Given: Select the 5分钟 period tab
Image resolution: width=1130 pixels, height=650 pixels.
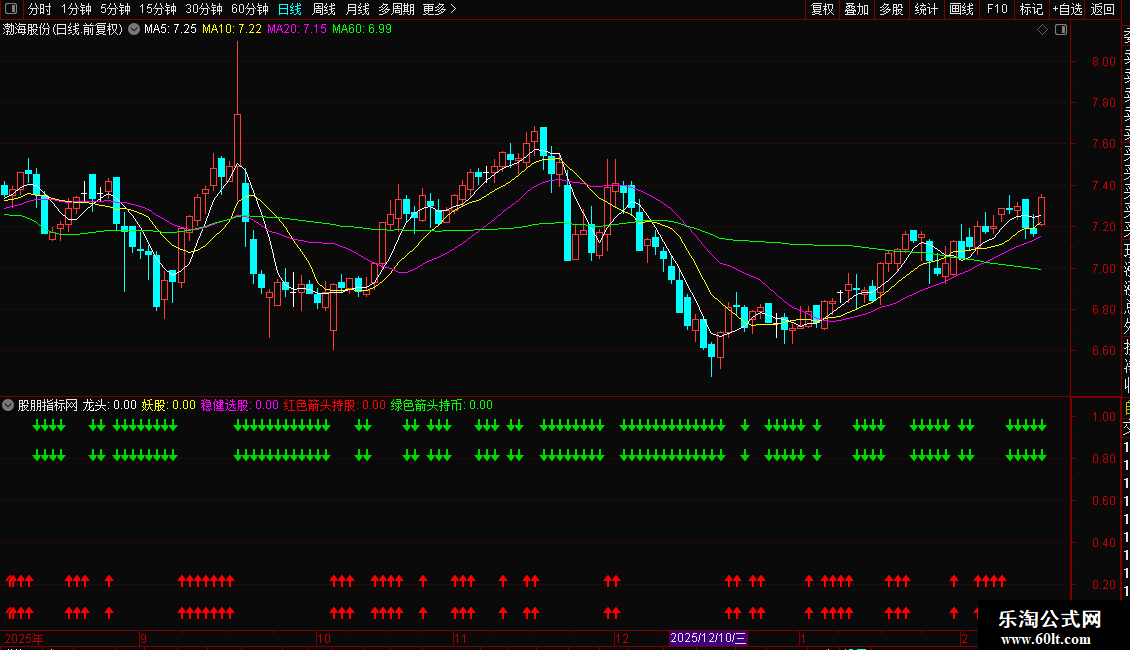Looking at the screenshot, I should click(x=115, y=9).
